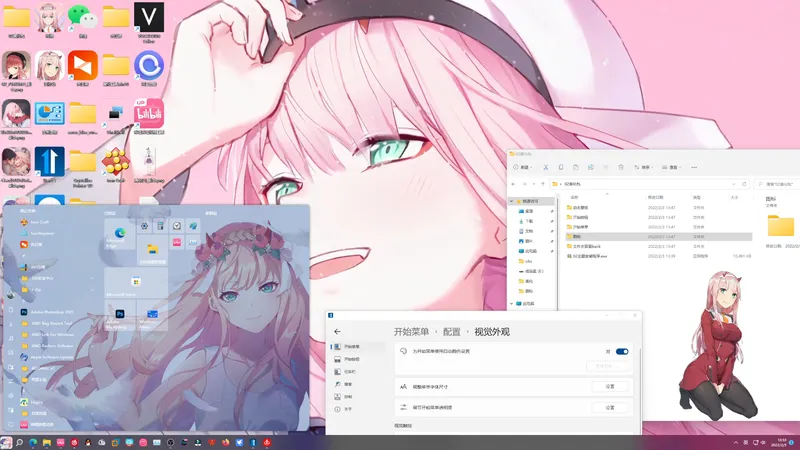This screenshot has height=450, width=800.
Task: Open the Adobe Photoshop tile in start menu
Action: pyautogui.click(x=119, y=315)
